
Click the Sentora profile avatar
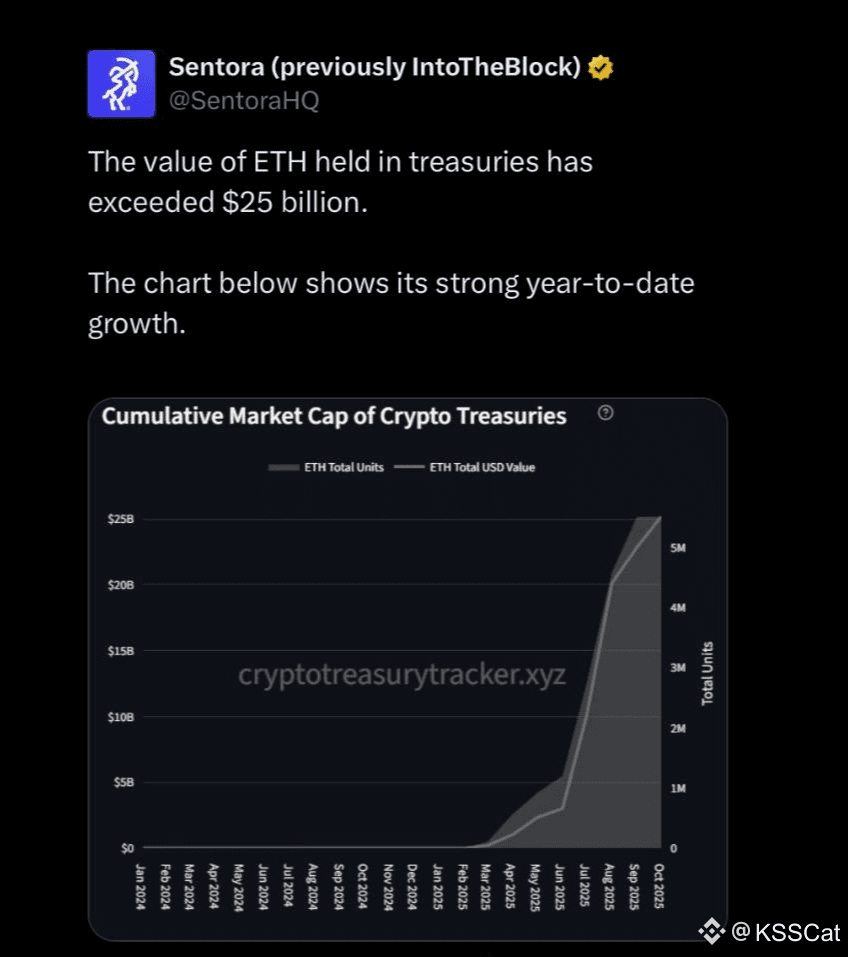pyautogui.click(x=121, y=84)
